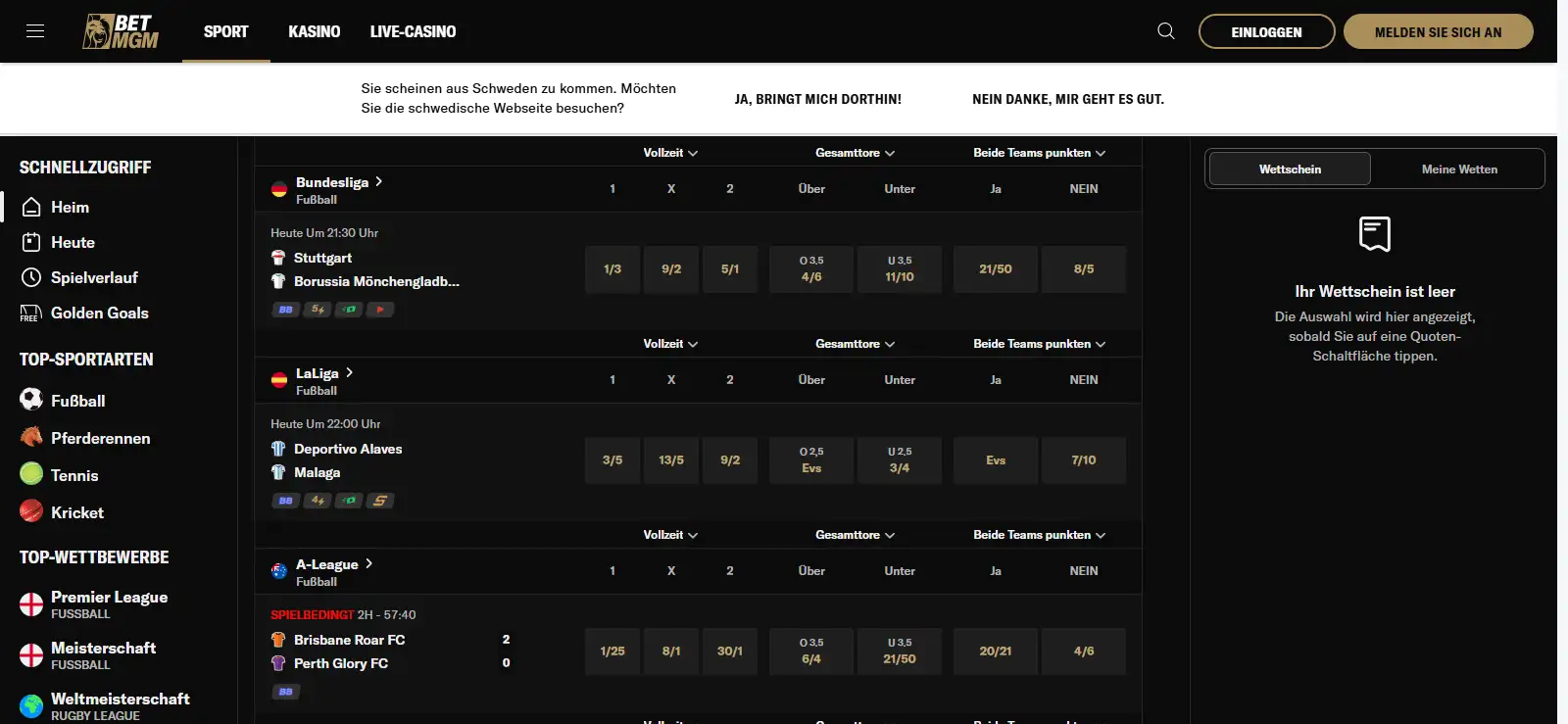Click the cash-out badge under Deportivo Alaves match
Viewport: 1568px width, 724px height.
click(349, 501)
